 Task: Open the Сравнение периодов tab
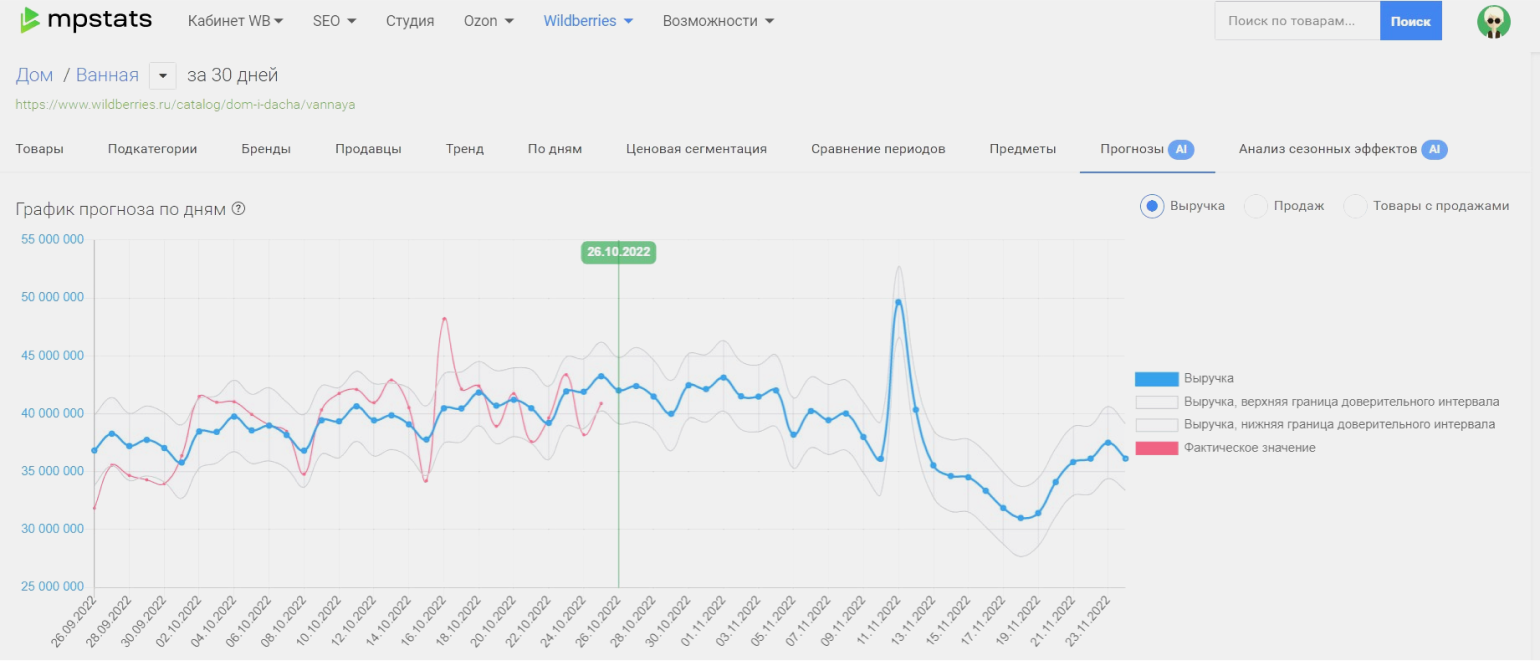click(x=878, y=149)
